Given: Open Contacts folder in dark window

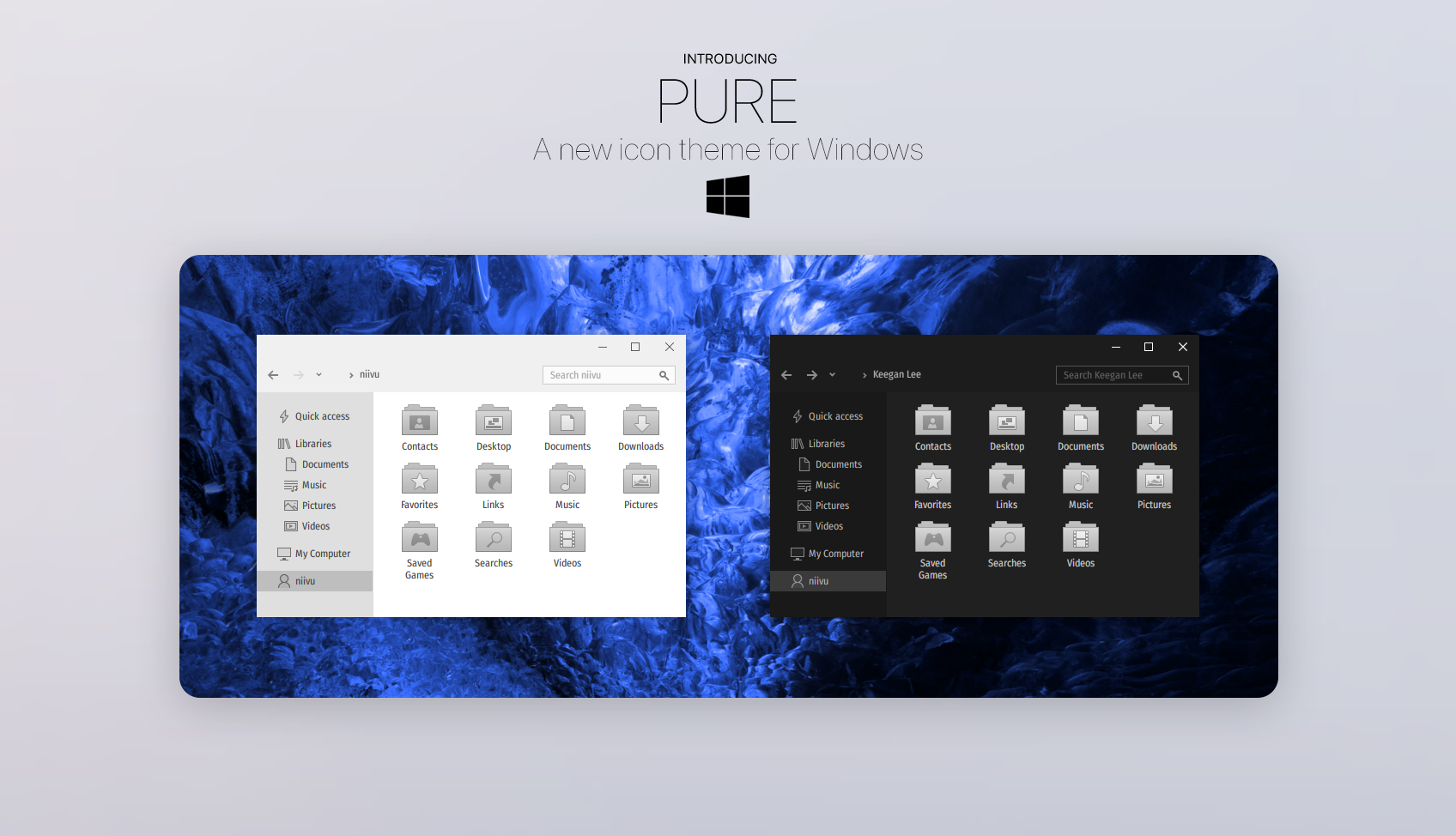Looking at the screenshot, I should [x=933, y=427].
